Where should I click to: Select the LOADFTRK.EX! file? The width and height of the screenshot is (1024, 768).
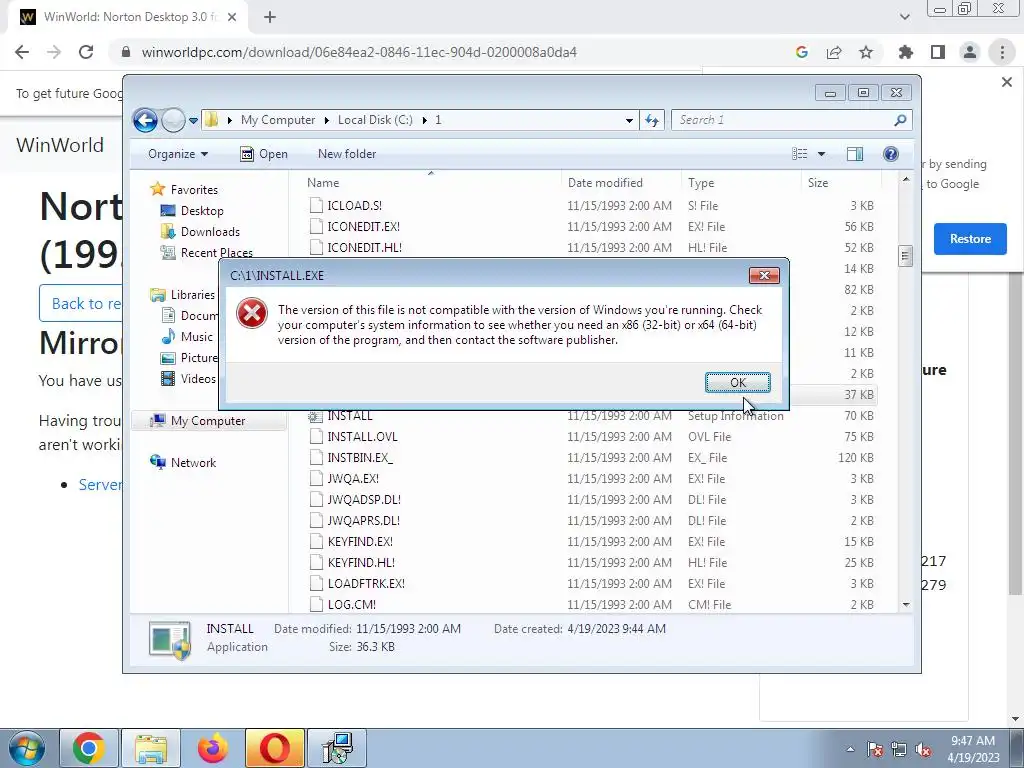coord(366,583)
